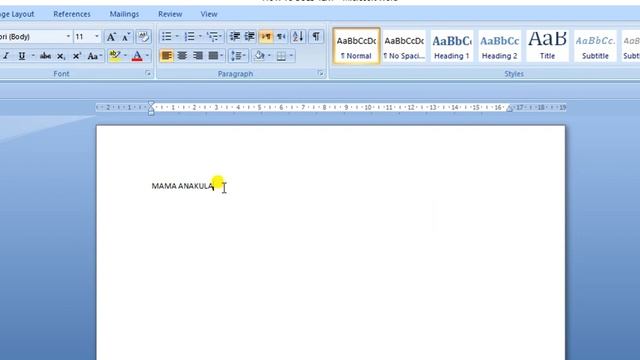This screenshot has height=360, width=640.
Task: Switch to the View tab
Action: tap(209, 14)
